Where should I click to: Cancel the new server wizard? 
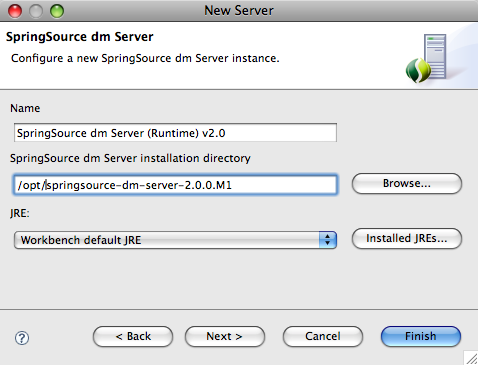(323, 336)
